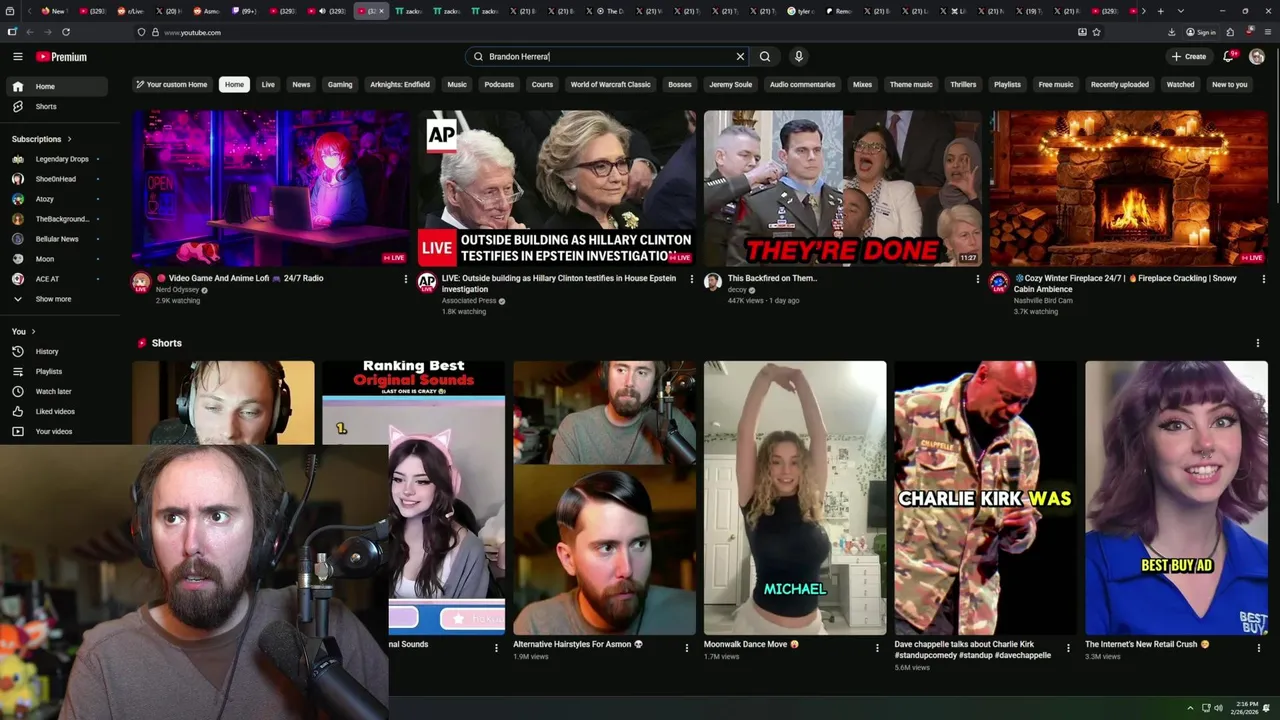This screenshot has width=1280, height=720.
Task: Open This Backfired on Them thumbnail
Action: (843, 188)
